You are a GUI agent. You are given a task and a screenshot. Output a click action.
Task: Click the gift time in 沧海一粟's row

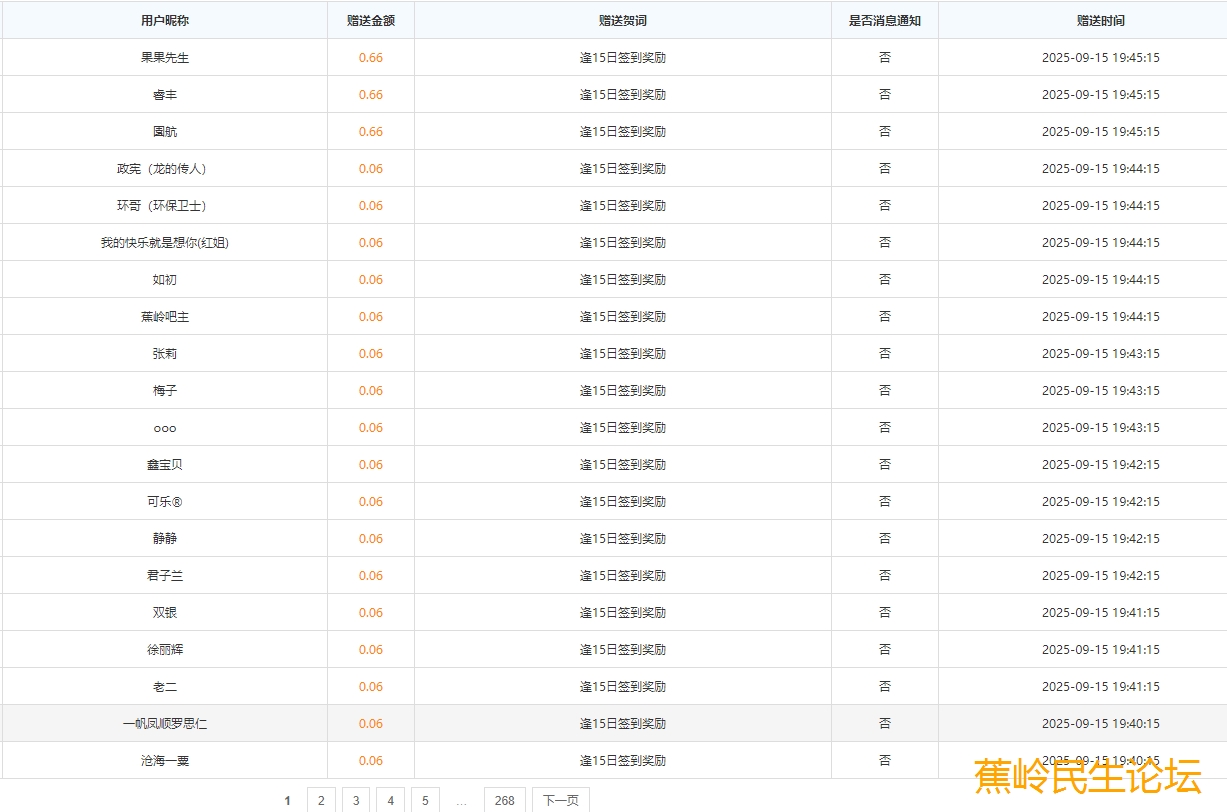point(1100,761)
